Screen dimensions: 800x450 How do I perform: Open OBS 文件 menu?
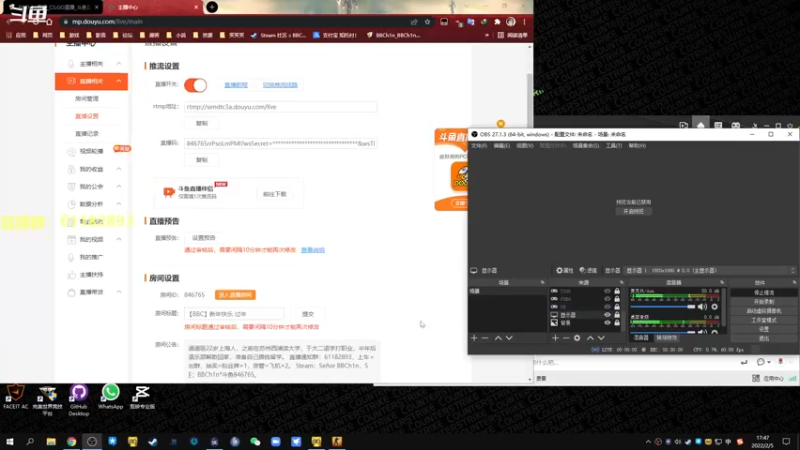coord(479,146)
